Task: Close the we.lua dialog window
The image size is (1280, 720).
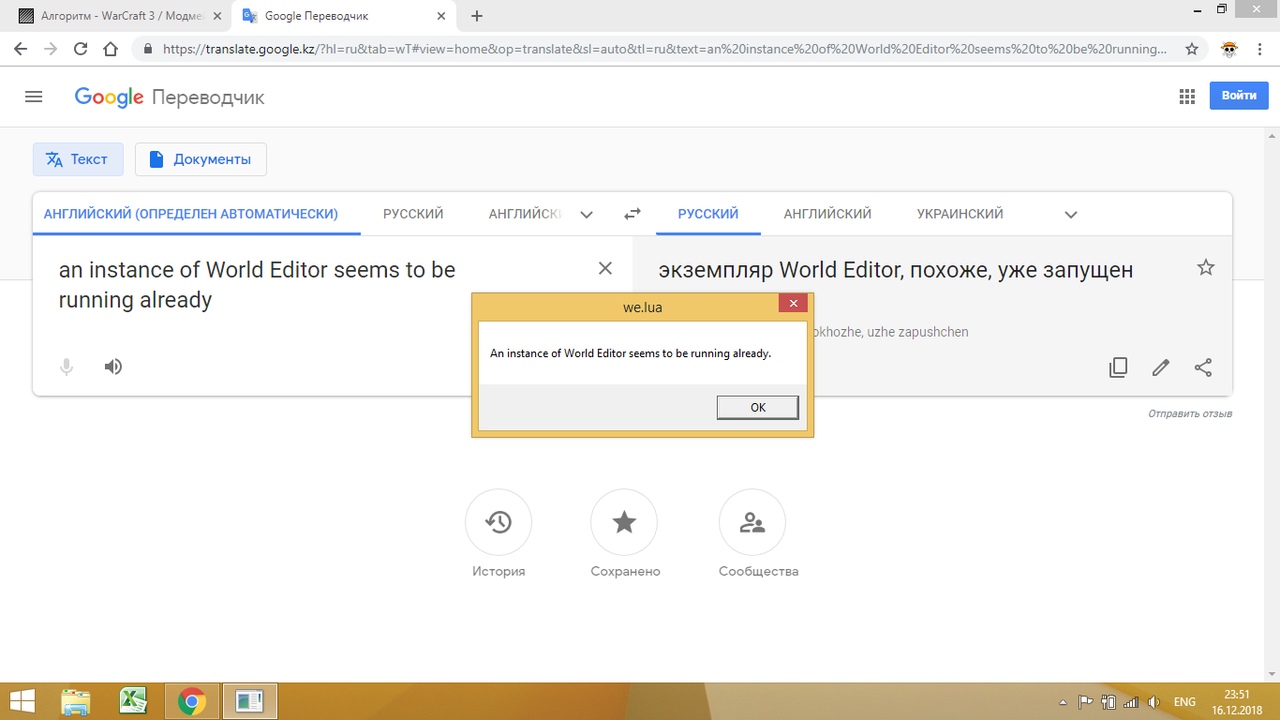Action: click(x=792, y=304)
